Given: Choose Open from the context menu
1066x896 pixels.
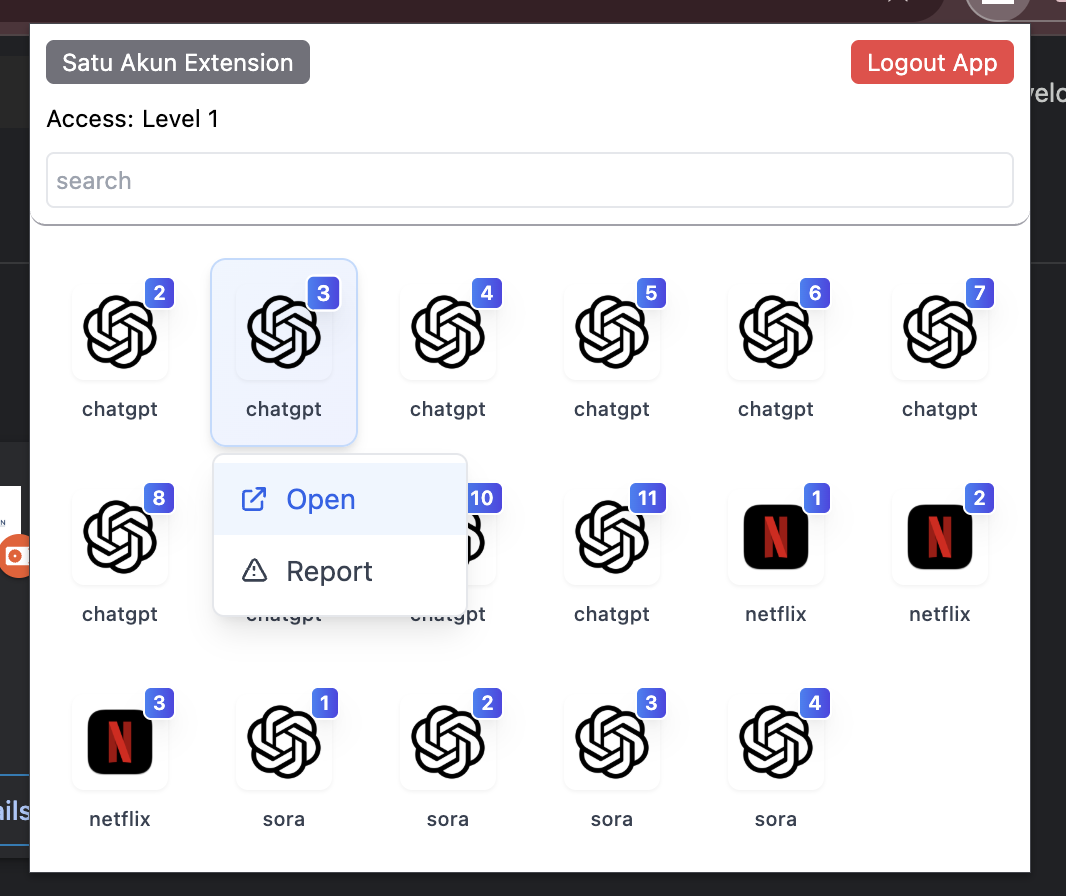Looking at the screenshot, I should coord(340,500).
